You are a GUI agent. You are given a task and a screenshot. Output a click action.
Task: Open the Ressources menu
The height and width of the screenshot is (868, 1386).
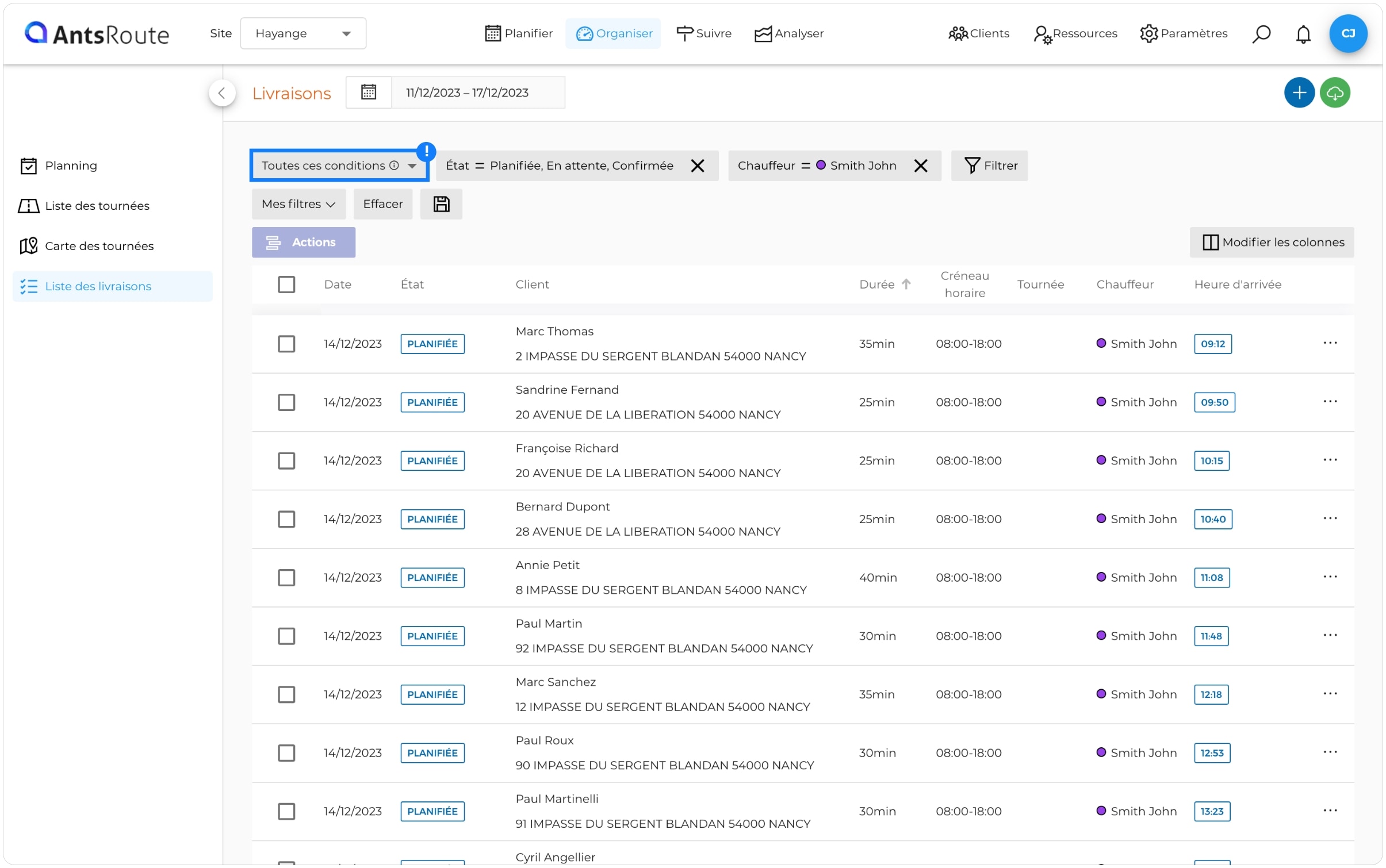(x=1075, y=33)
